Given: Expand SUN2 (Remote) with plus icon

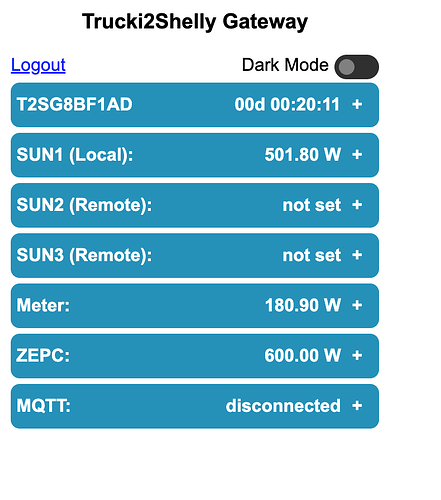Looking at the screenshot, I should click(357, 205).
